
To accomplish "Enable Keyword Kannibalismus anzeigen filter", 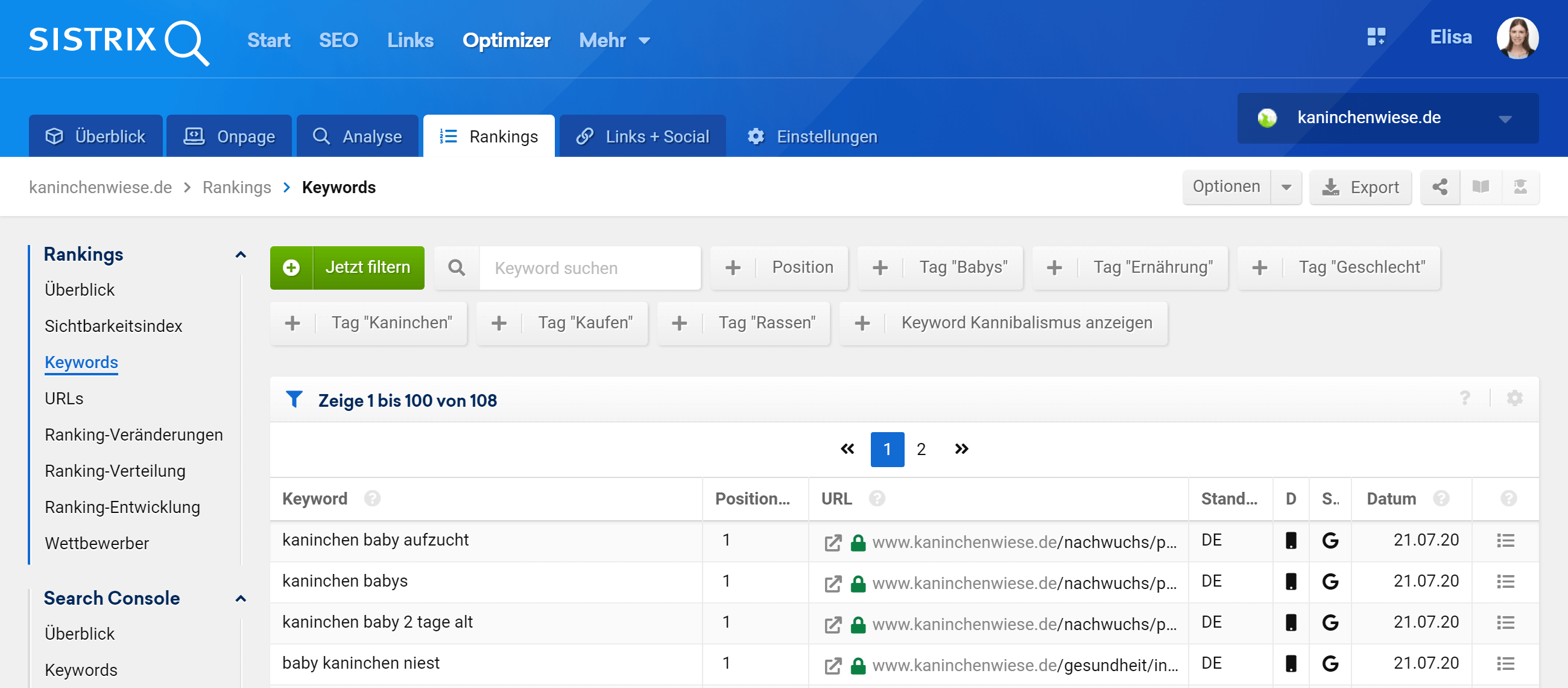I will pyautogui.click(x=1003, y=323).
